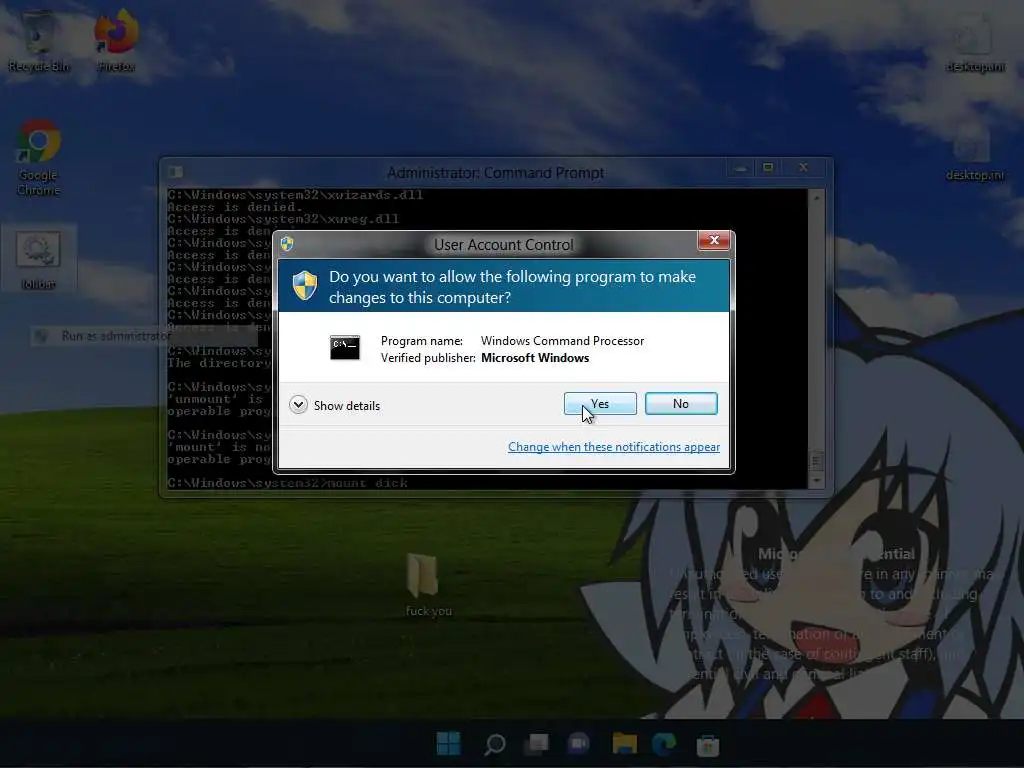Image resolution: width=1024 pixels, height=768 pixels.
Task: Open File Explorer from the taskbar
Action: [x=624, y=743]
